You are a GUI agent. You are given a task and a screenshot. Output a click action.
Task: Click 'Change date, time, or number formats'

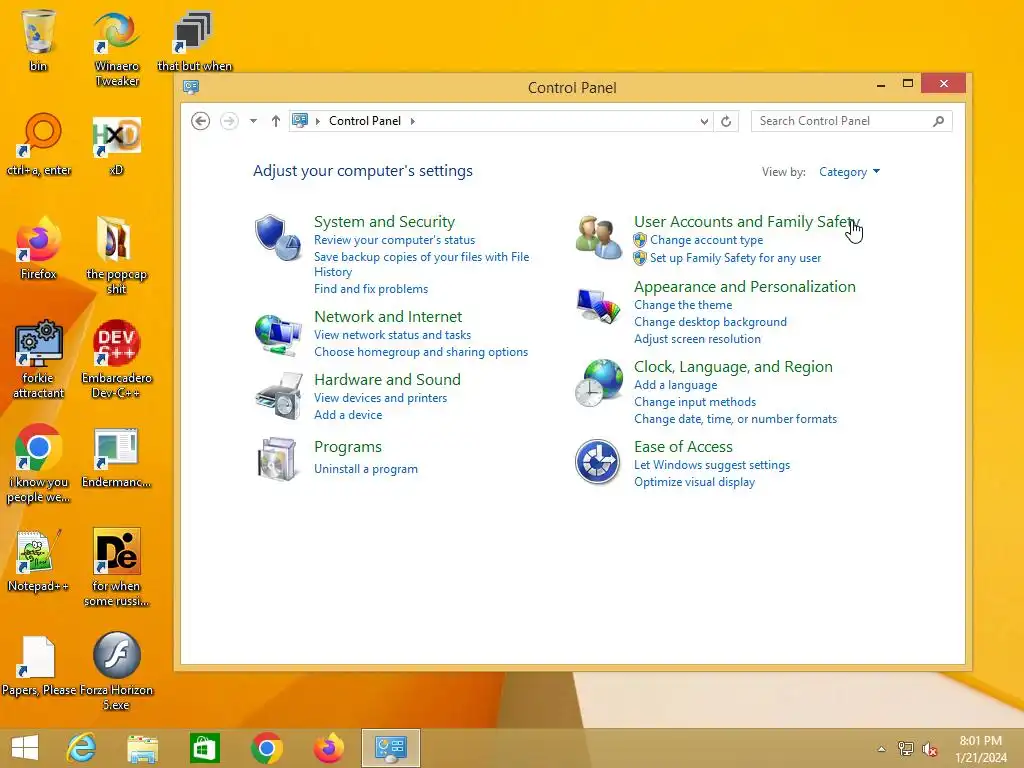[x=735, y=419]
